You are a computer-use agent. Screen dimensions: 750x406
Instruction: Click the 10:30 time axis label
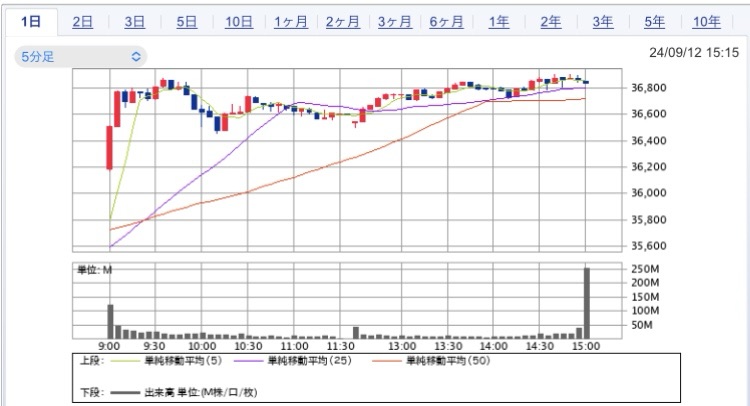(248, 346)
